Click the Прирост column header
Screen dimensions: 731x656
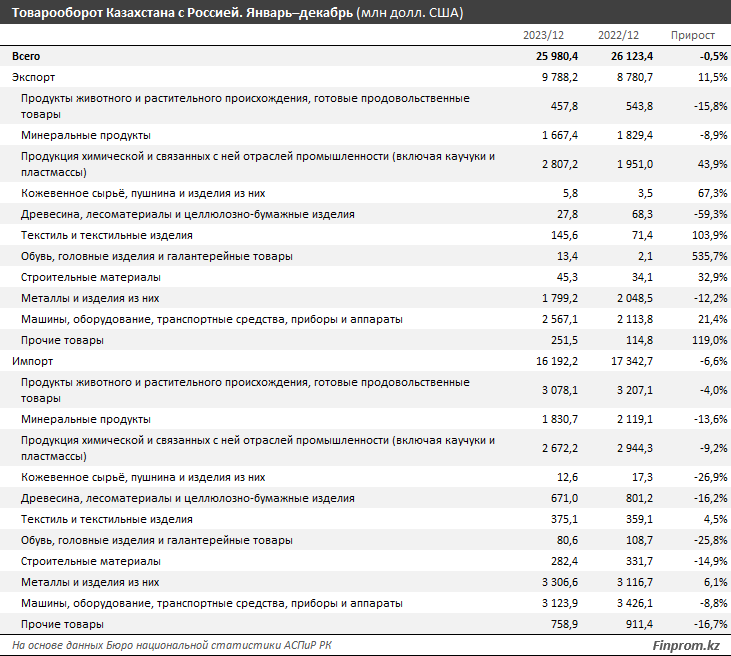692,35
